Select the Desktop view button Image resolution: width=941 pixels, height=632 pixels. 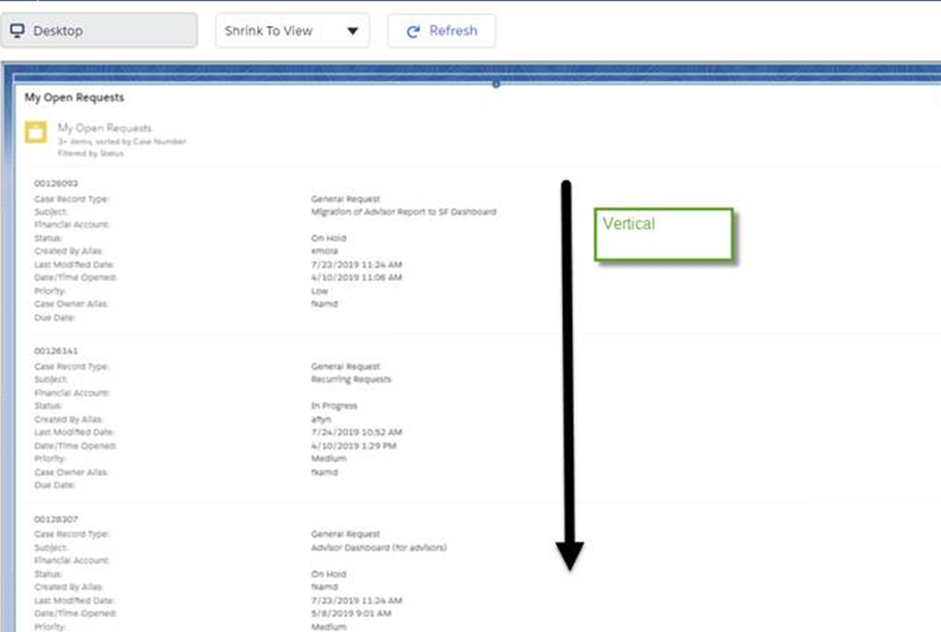pos(99,31)
